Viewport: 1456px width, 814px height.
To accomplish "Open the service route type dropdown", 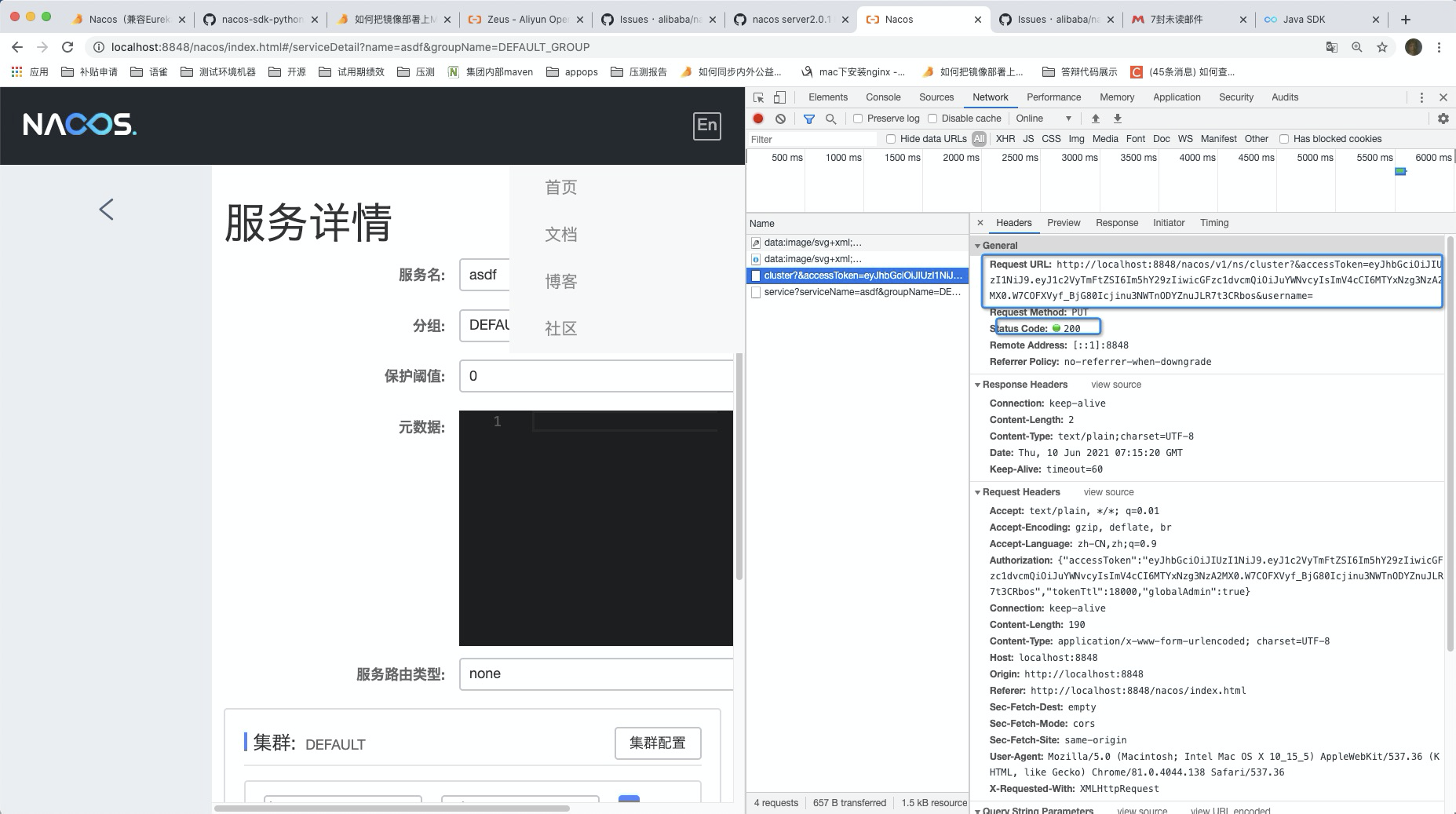I will pos(596,674).
